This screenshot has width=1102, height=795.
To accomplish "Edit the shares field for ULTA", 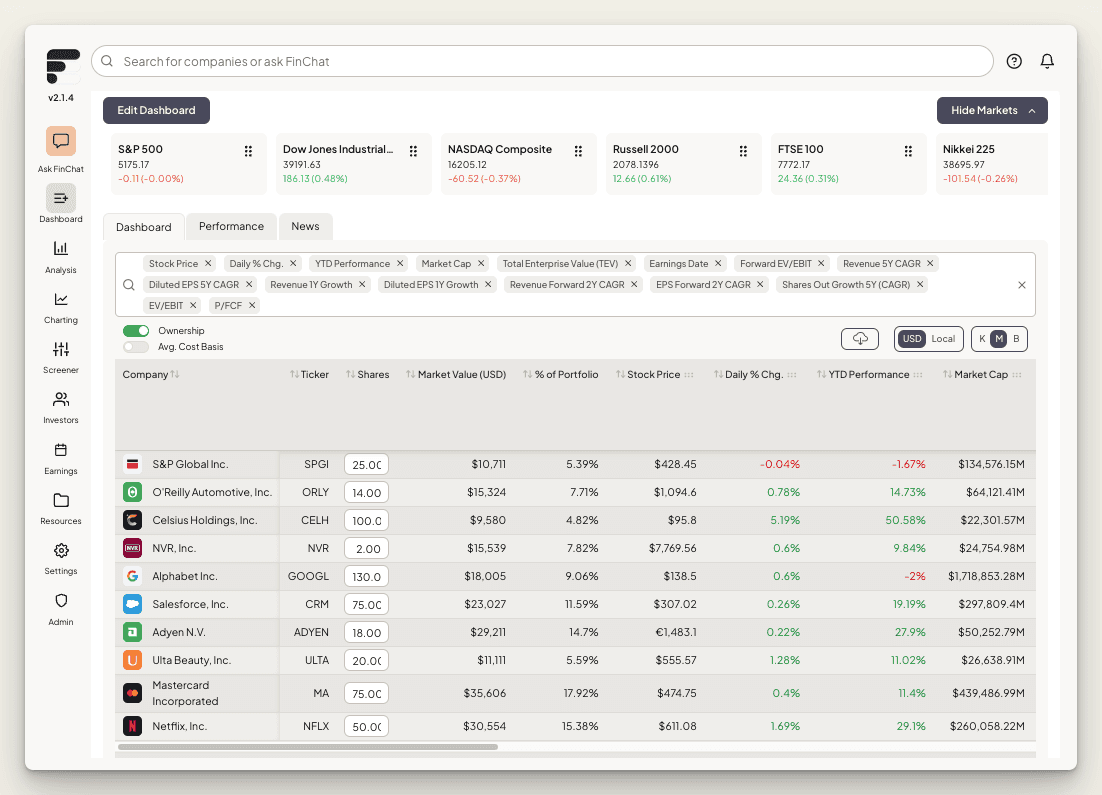I will coord(366,661).
